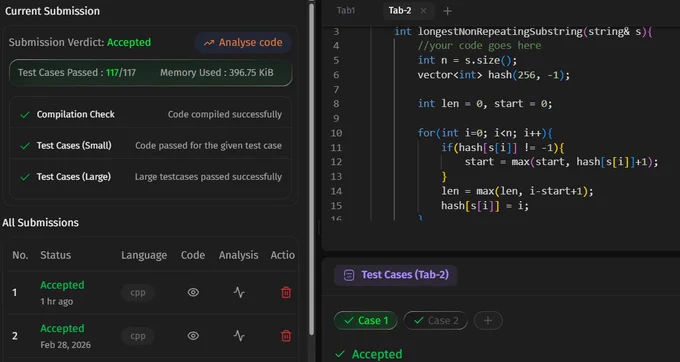Click the cpp language tag of submission 2

coord(138,336)
